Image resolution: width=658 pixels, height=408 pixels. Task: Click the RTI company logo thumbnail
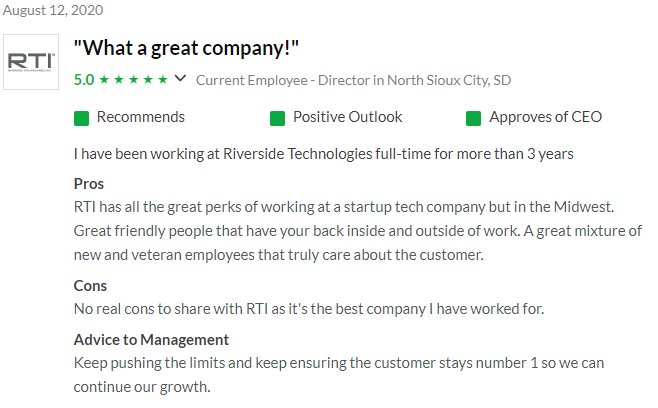pyautogui.click(x=31, y=62)
